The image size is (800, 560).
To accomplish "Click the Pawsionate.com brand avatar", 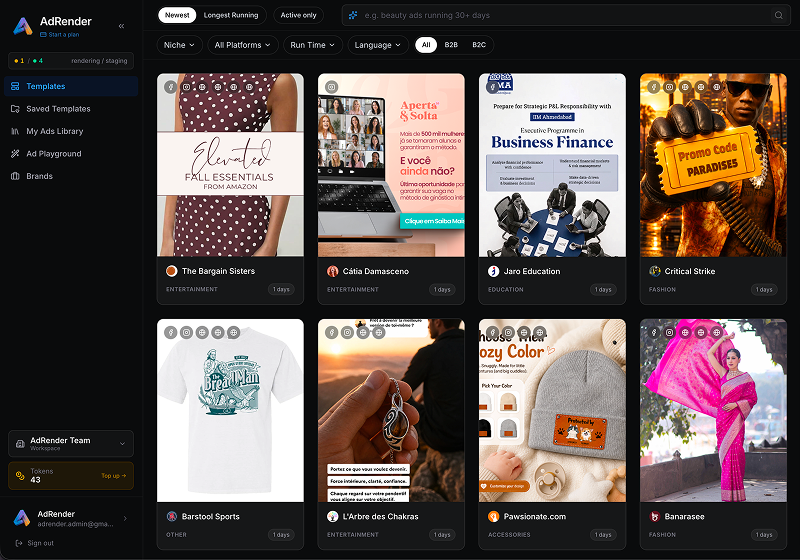I will pyautogui.click(x=493, y=517).
